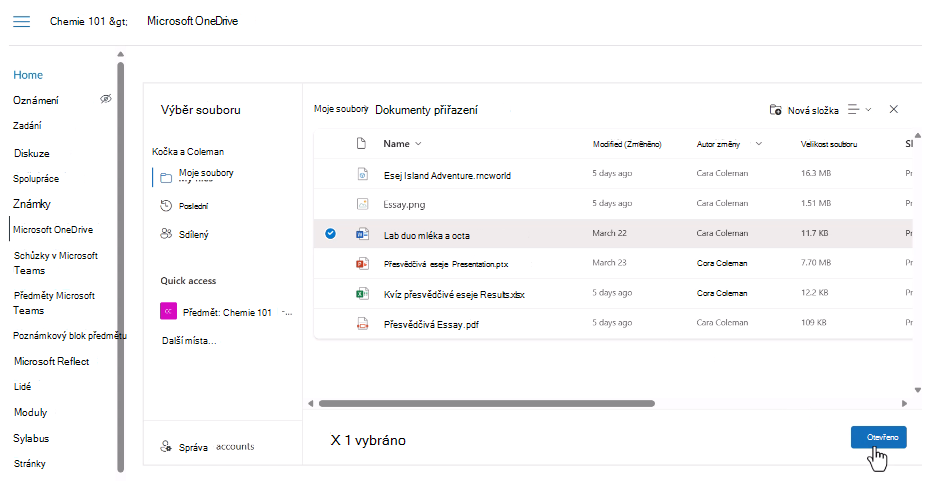Click the Velikost souboru column header

[829, 144]
